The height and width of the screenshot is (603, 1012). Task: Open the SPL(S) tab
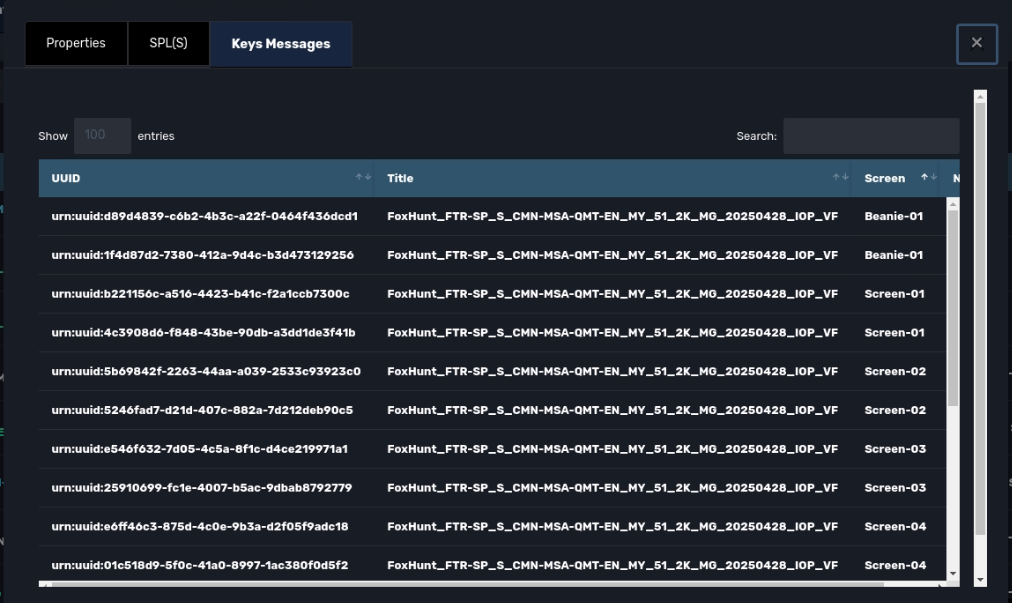168,44
